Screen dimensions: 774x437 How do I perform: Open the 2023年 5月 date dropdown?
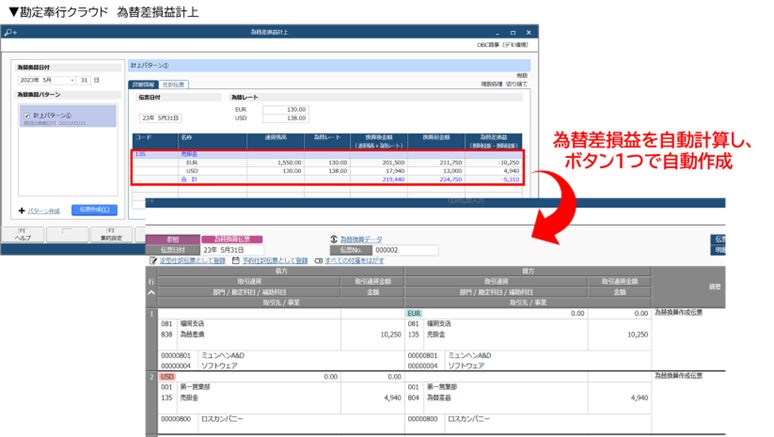coord(72,80)
